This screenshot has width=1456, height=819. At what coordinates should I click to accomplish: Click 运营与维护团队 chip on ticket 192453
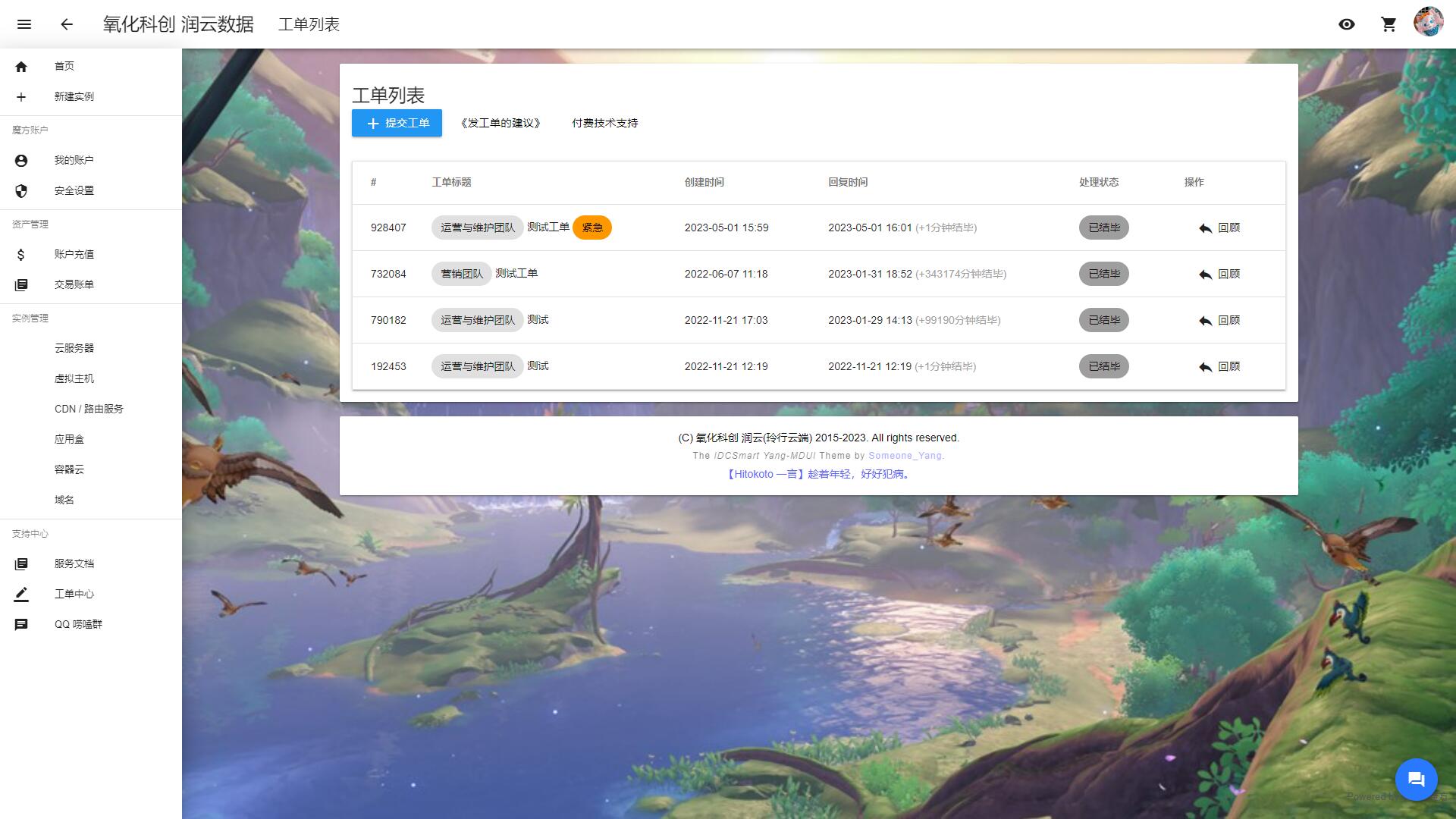click(x=478, y=366)
